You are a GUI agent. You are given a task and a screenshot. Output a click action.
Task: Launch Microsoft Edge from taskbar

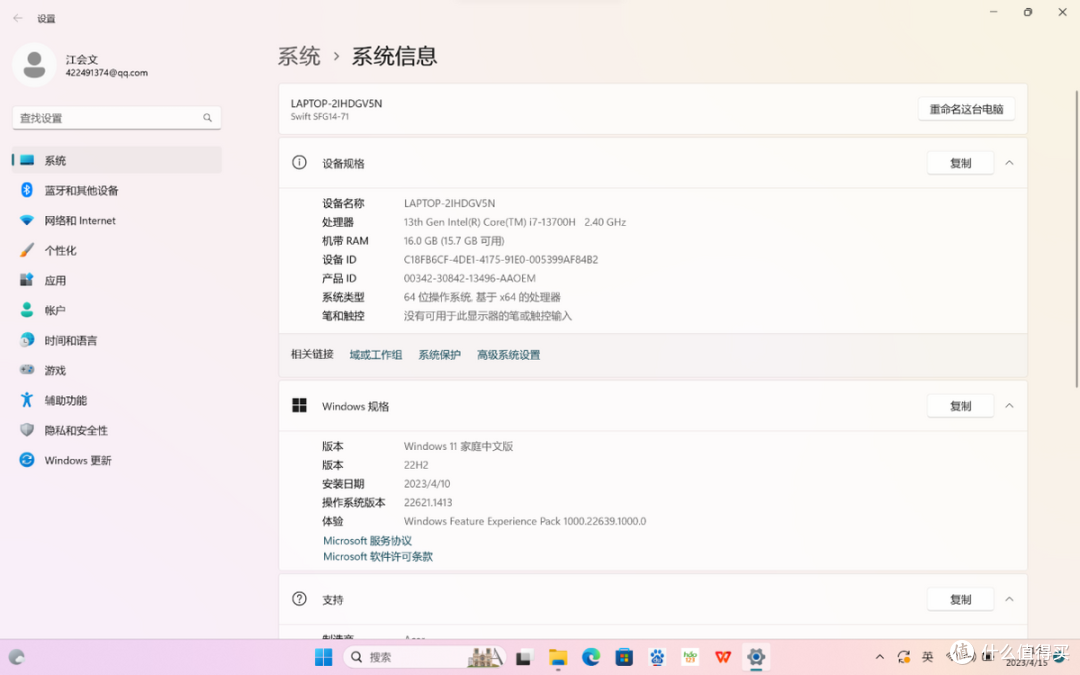[x=591, y=657]
